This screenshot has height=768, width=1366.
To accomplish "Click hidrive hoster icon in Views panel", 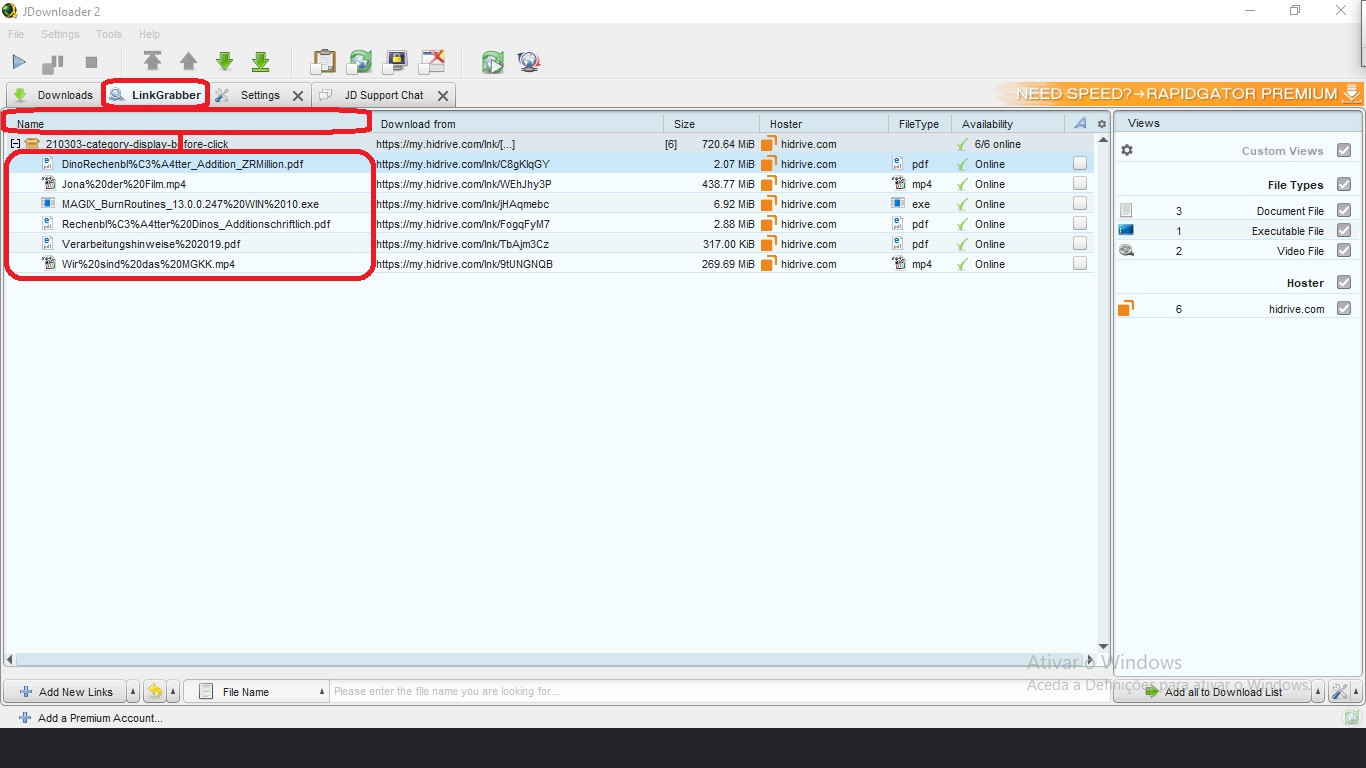I will (x=1126, y=308).
